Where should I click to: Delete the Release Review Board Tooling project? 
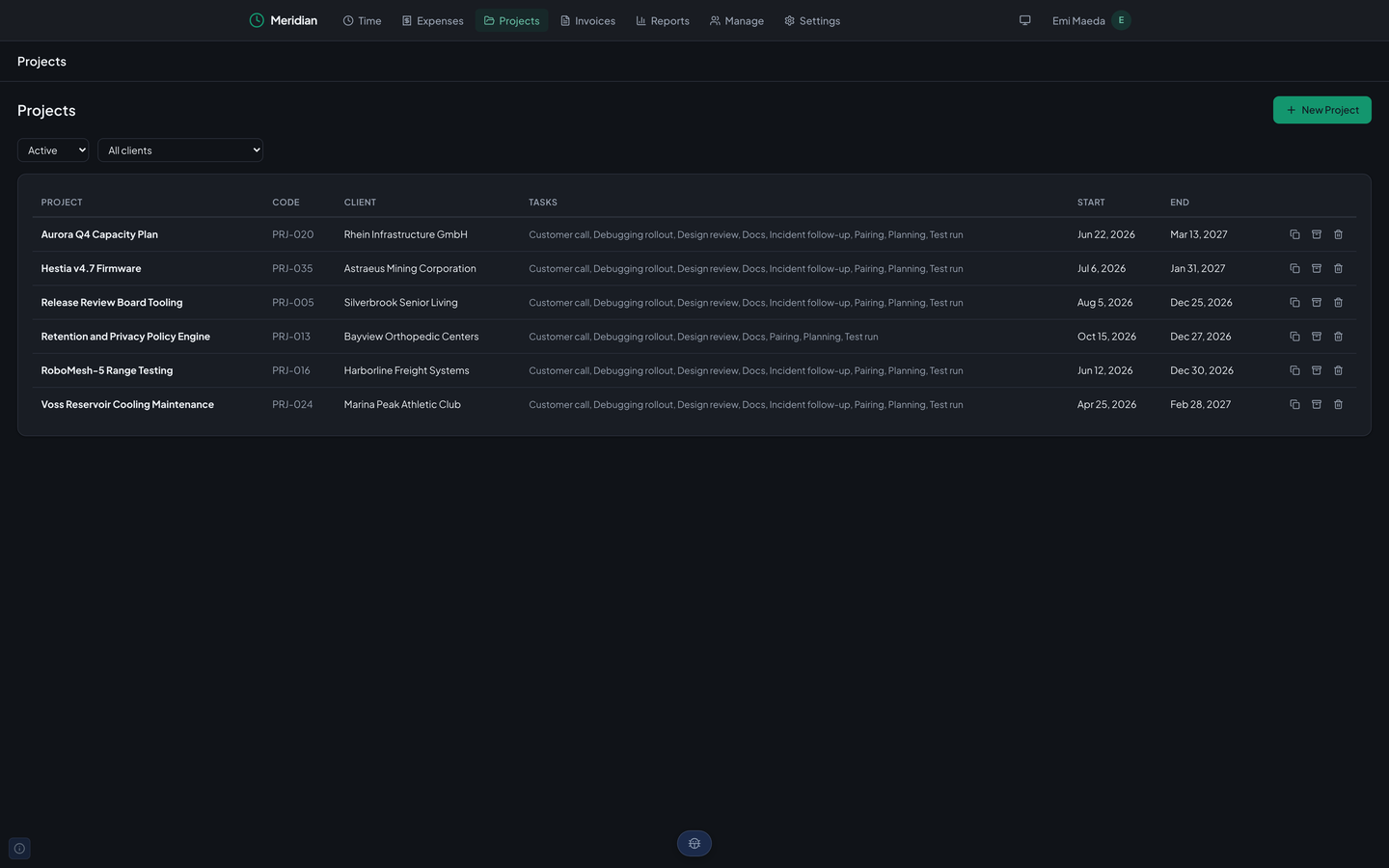[1338, 302]
